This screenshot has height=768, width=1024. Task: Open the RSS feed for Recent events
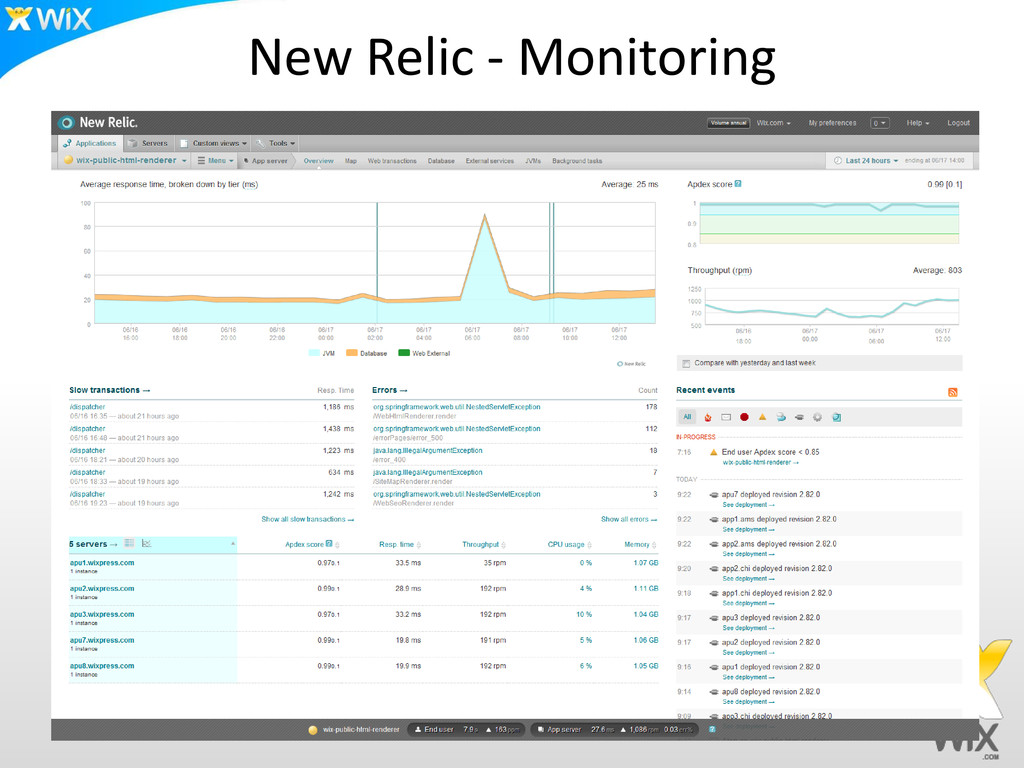click(953, 392)
